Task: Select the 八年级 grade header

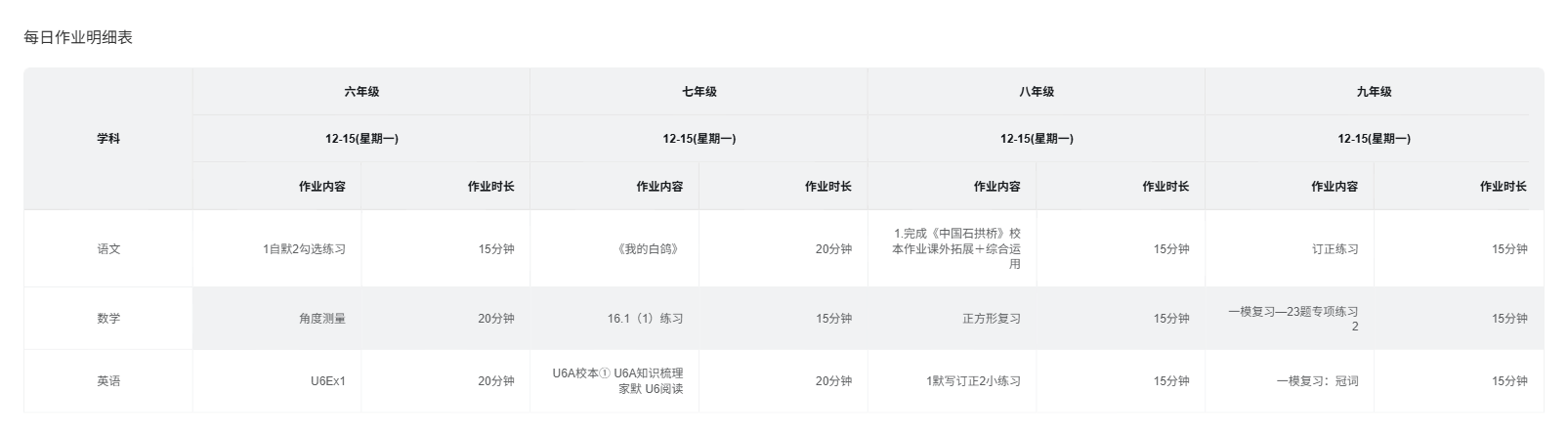Action: pos(1037,92)
